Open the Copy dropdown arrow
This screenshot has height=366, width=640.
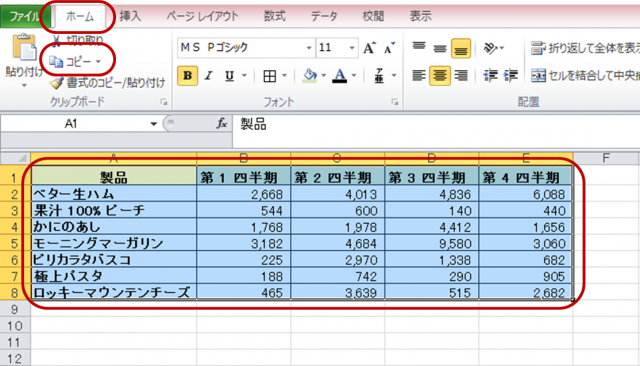point(98,62)
